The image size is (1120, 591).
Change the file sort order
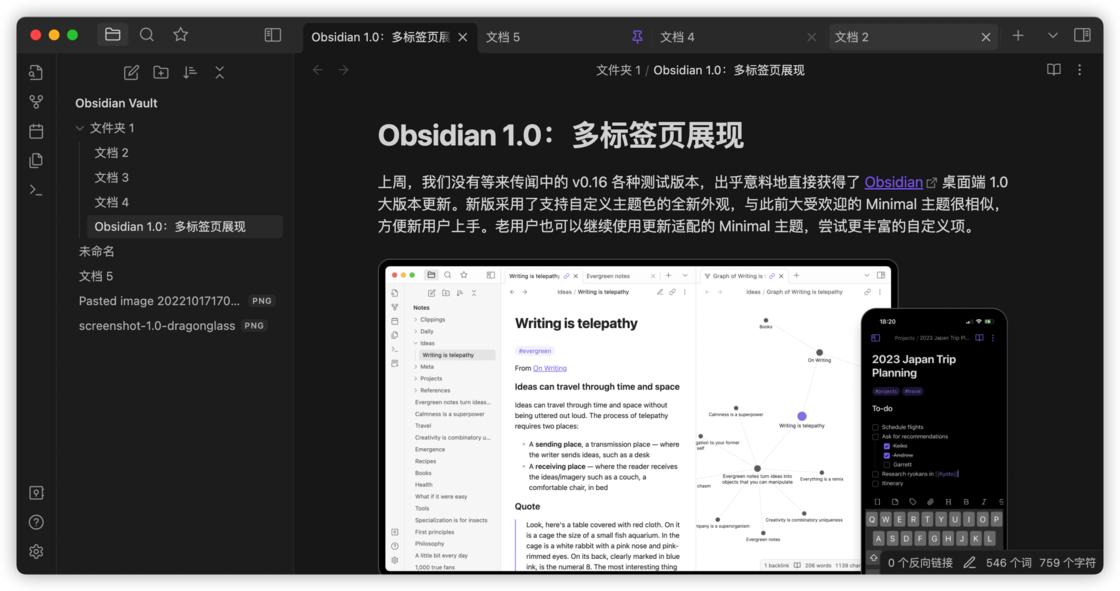(190, 72)
